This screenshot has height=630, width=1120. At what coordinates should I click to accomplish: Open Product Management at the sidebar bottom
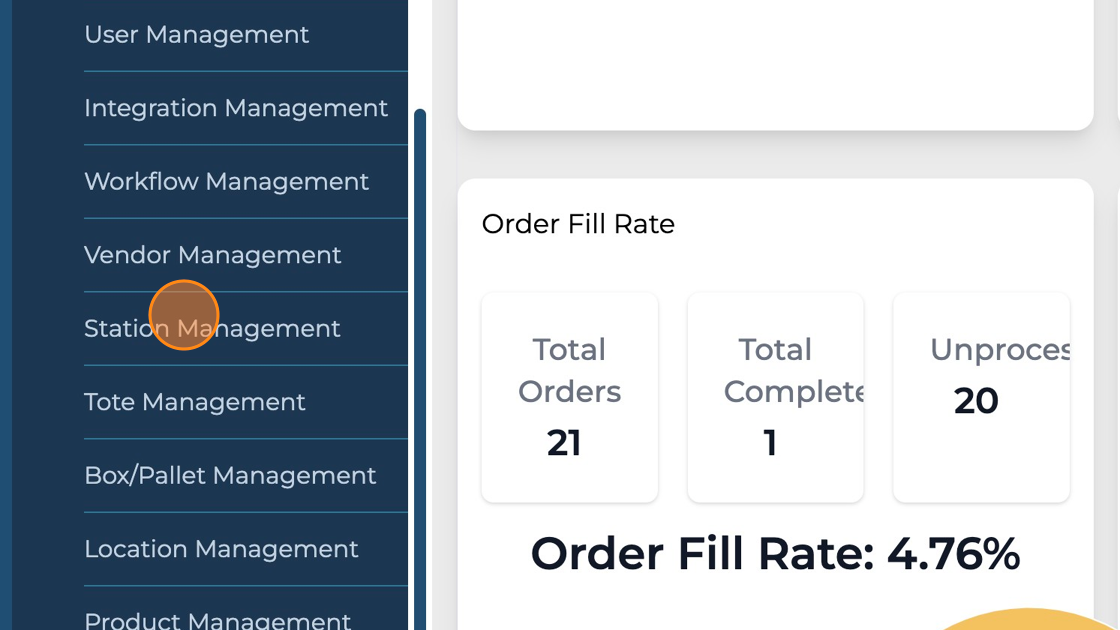[x=218, y=619]
